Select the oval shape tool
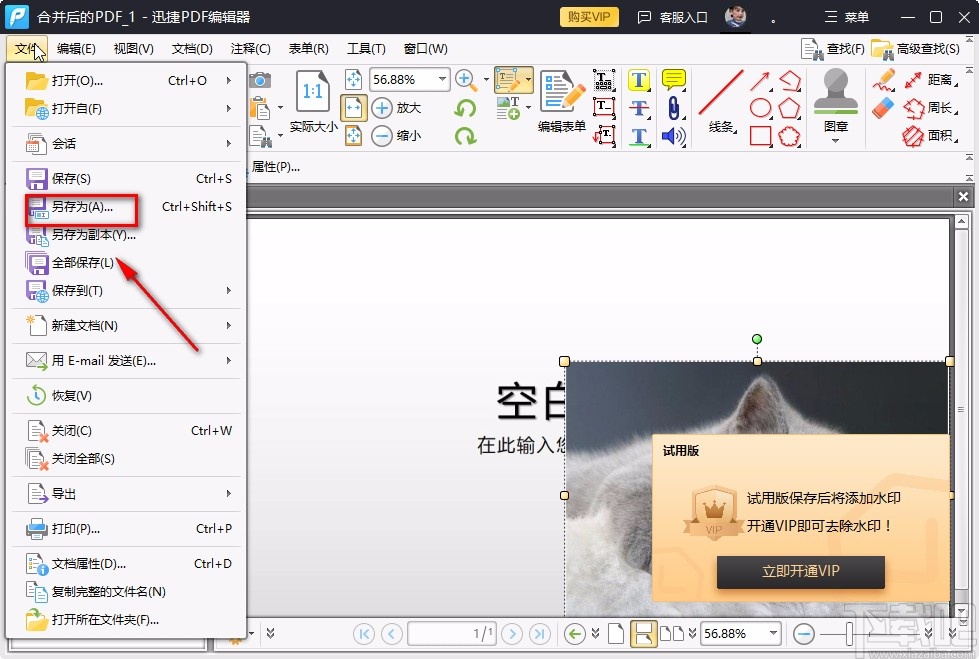The image size is (979, 659). 760,108
